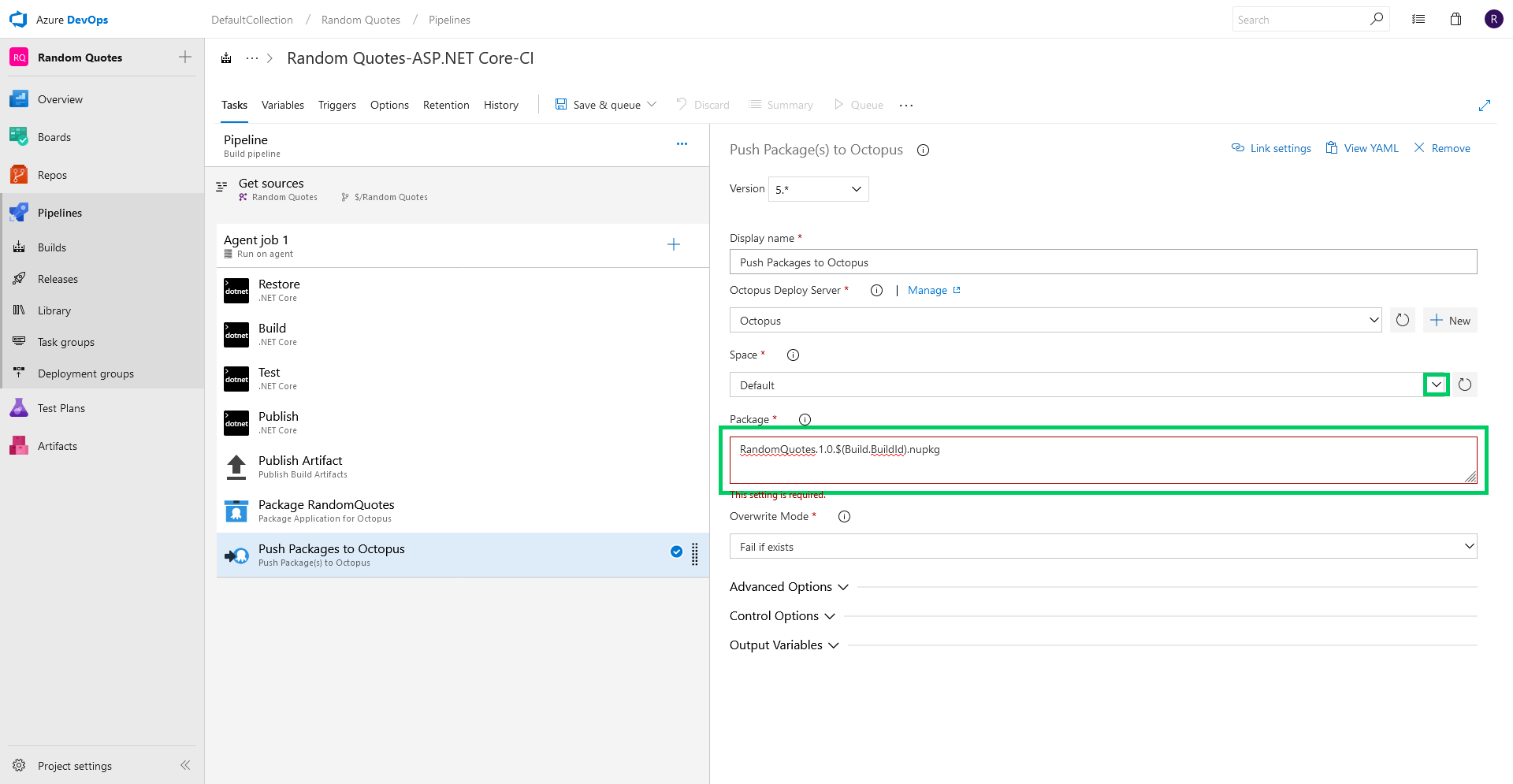This screenshot has width=1513, height=784.
Task: Grab the drag handle on Push Packages task
Action: (x=695, y=555)
